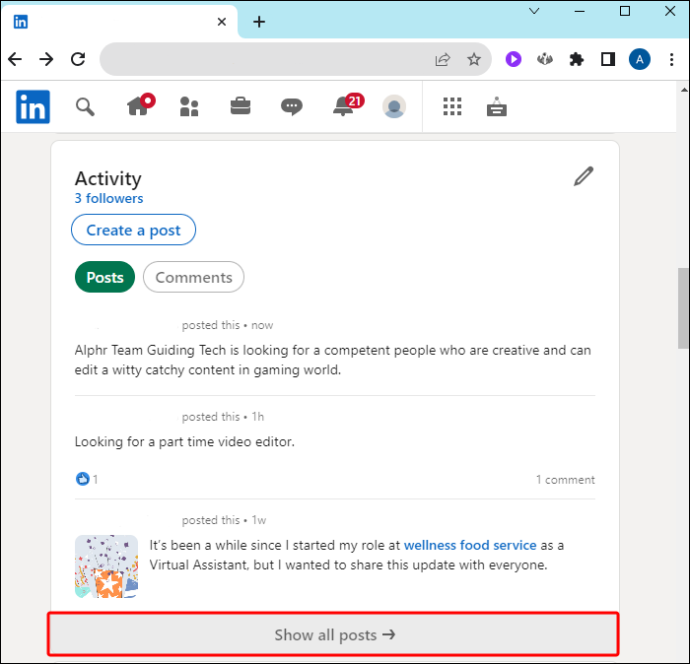
Task: Switch to the Comments filter pill
Action: 194,277
